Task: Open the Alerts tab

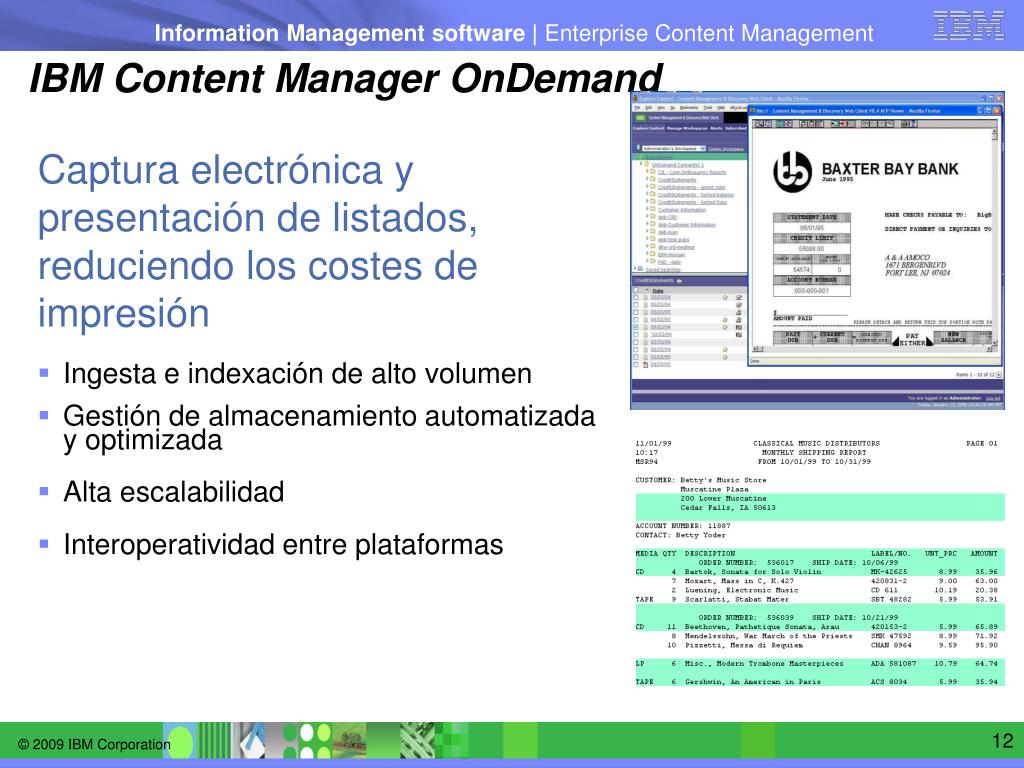Action: [716, 129]
